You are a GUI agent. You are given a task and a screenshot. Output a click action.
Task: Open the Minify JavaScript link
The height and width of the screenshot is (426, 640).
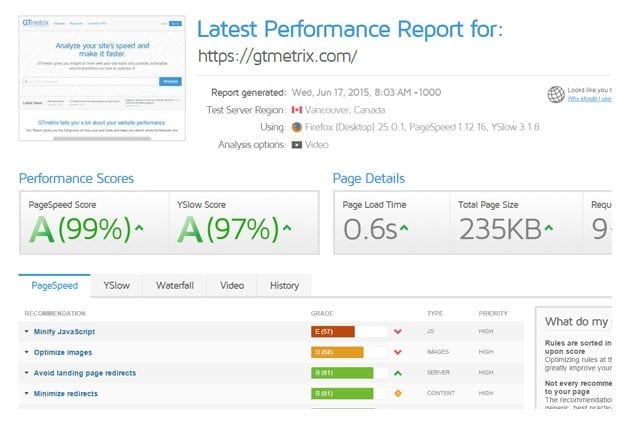point(64,332)
